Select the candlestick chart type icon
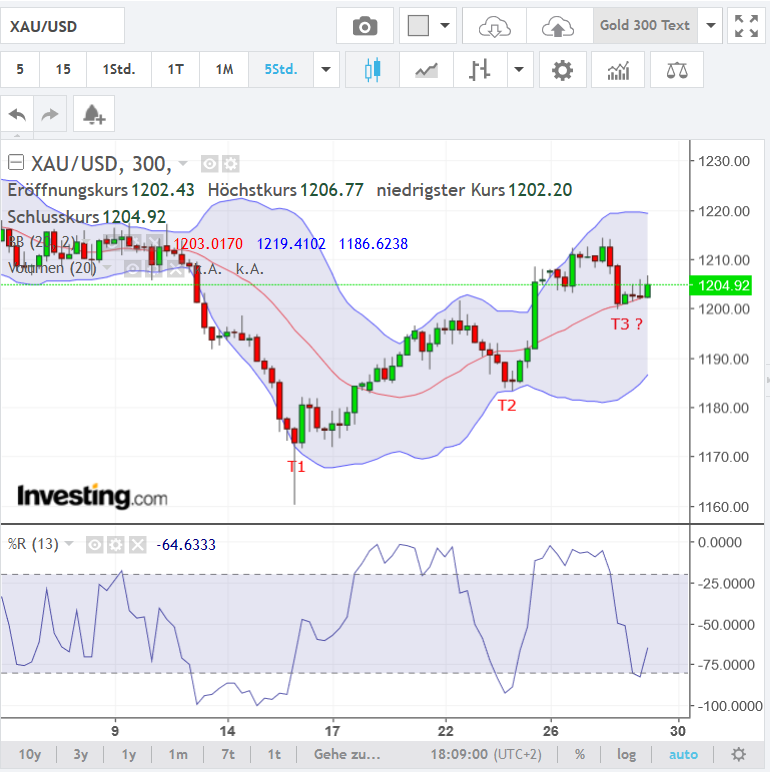This screenshot has height=772, width=770. 374,70
